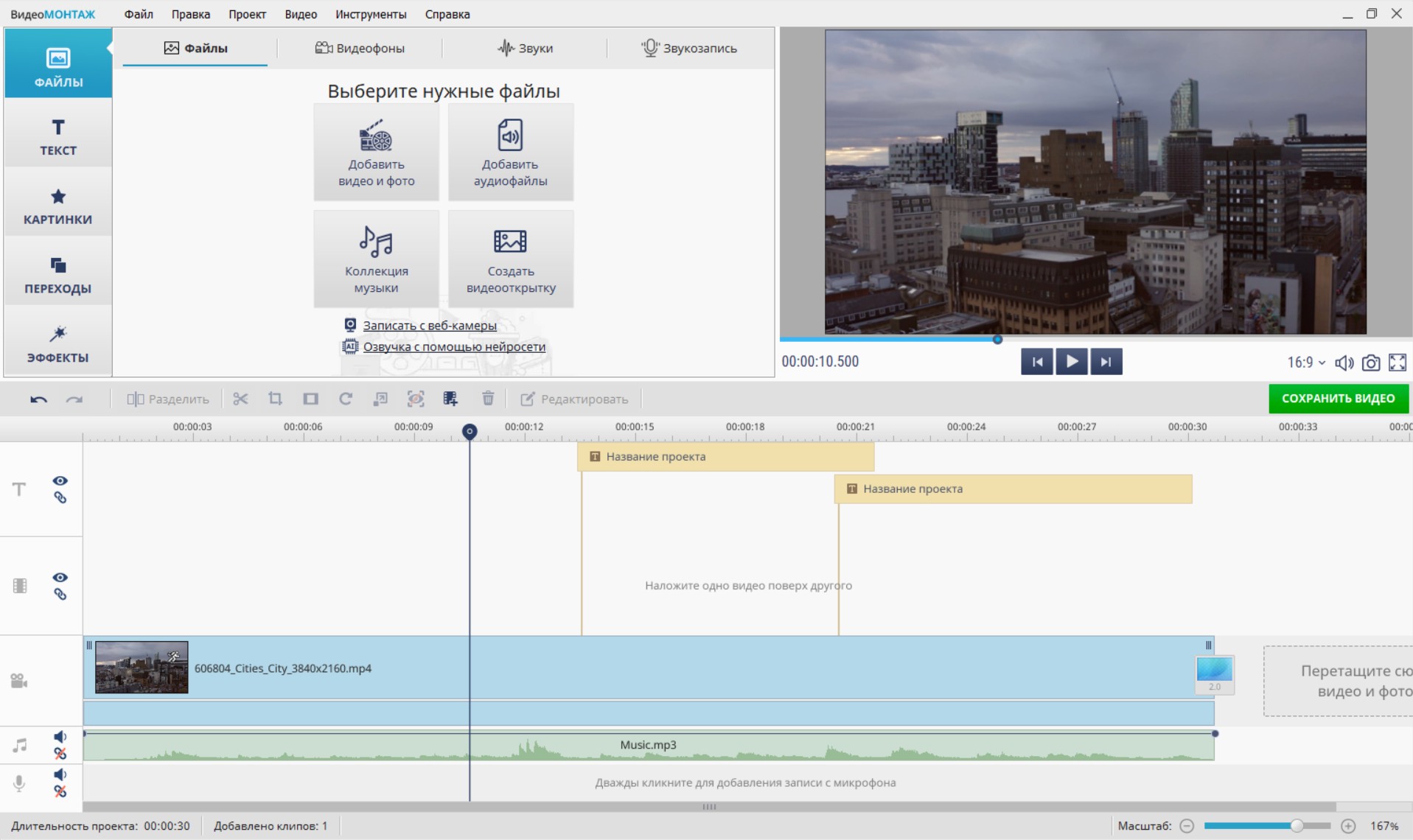Toggle fullscreen preview icon

(1398, 363)
